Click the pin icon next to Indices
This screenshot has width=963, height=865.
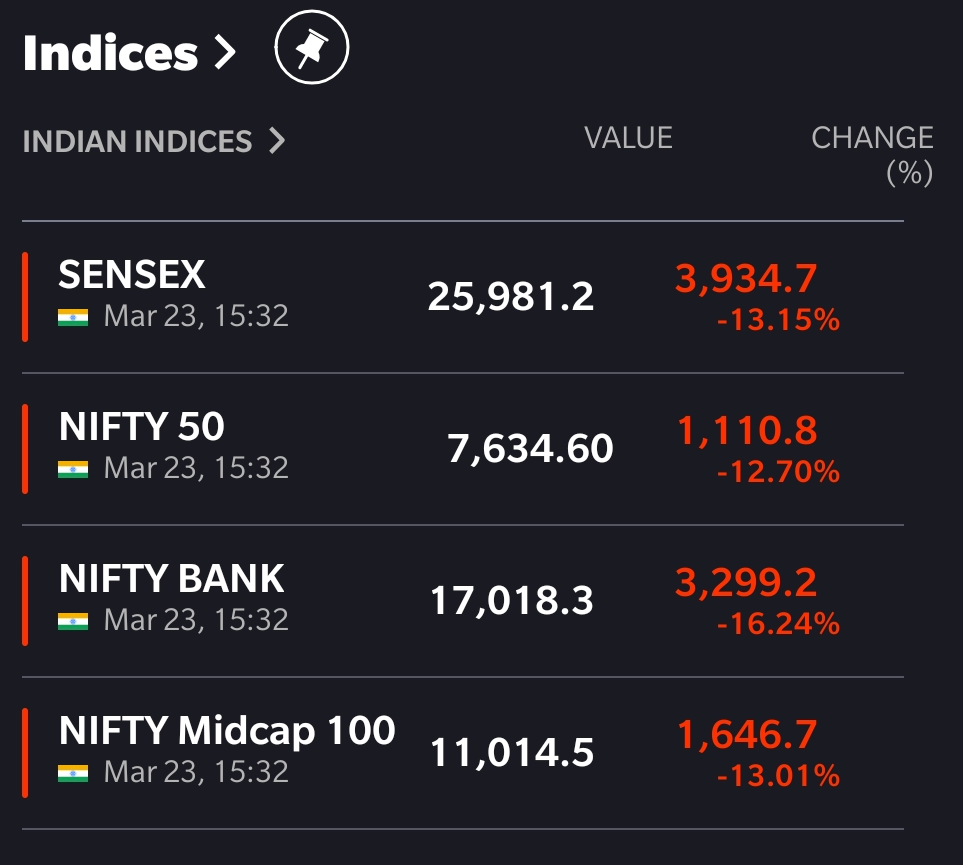tap(312, 47)
